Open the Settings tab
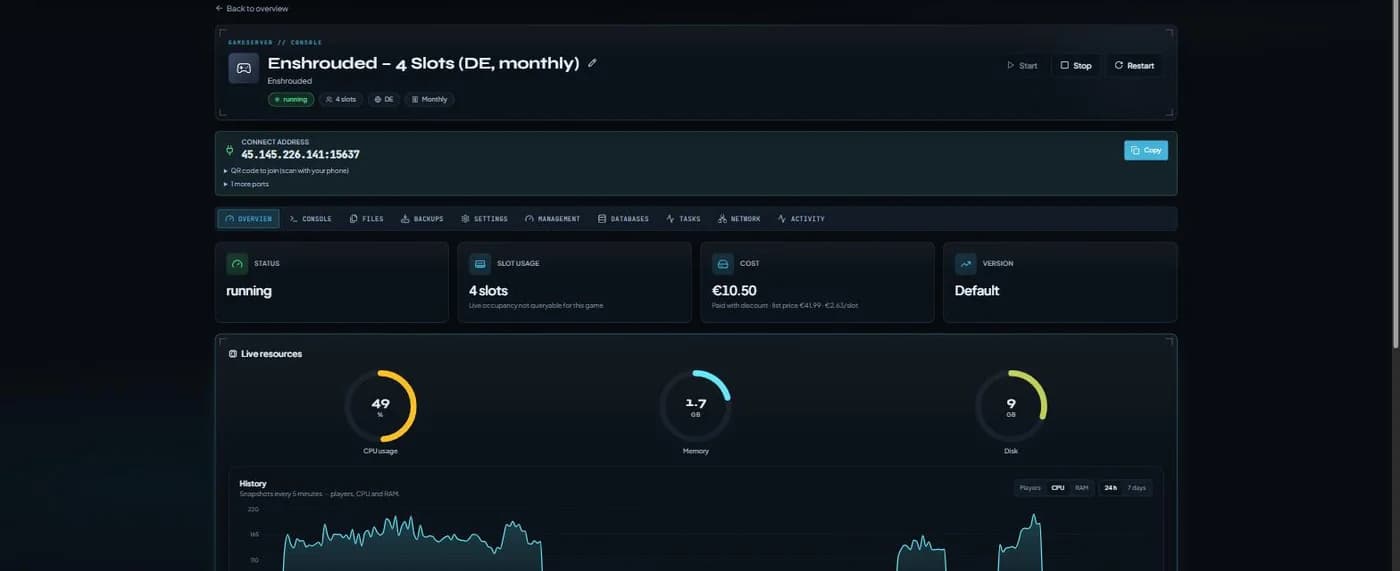1400x571 pixels. coord(485,219)
